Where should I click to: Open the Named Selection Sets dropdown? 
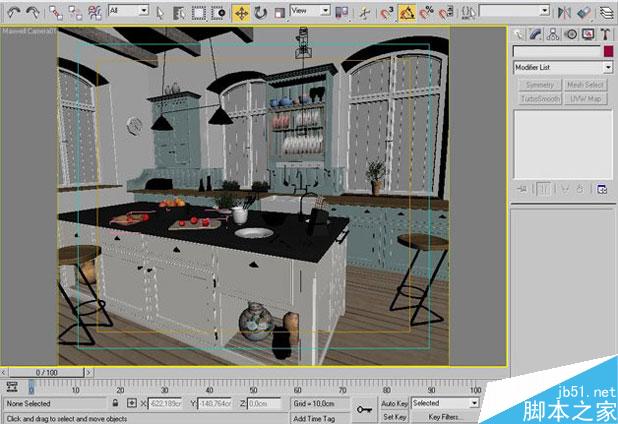[514, 11]
